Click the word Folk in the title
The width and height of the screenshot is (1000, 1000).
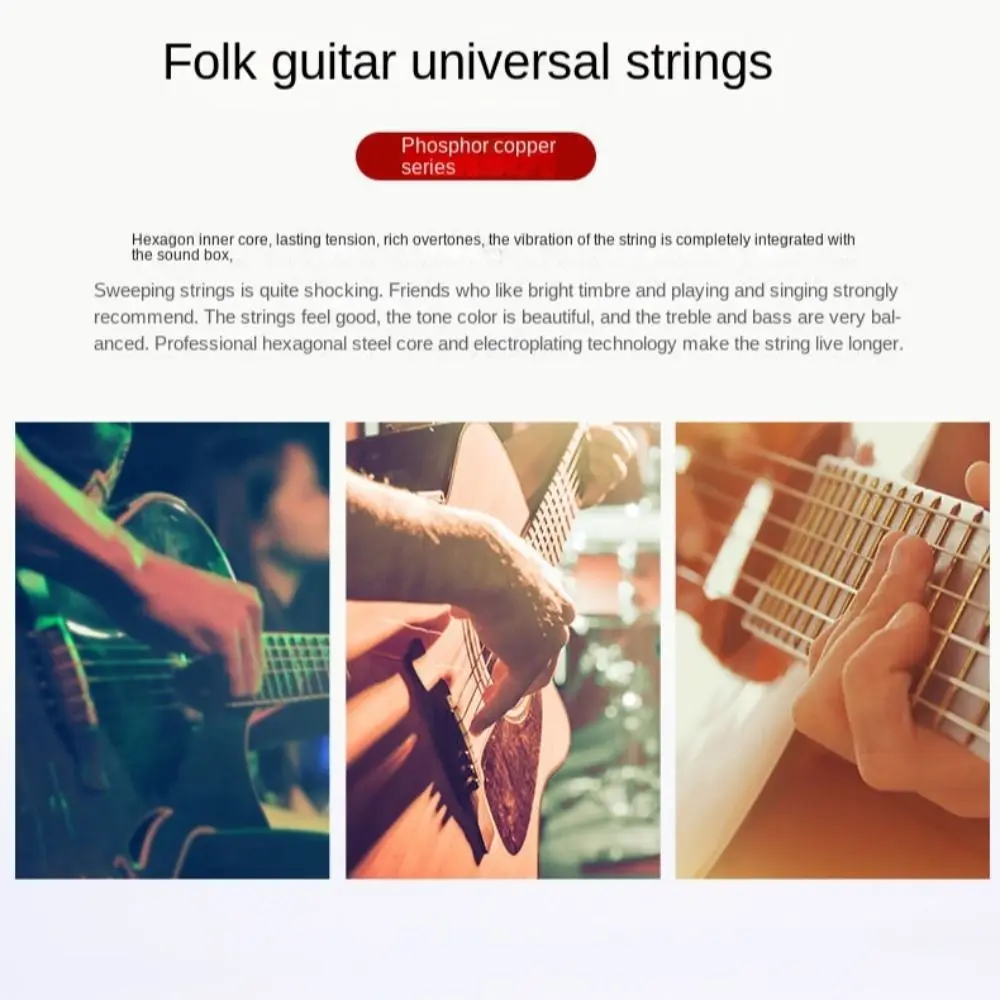click(x=210, y=61)
